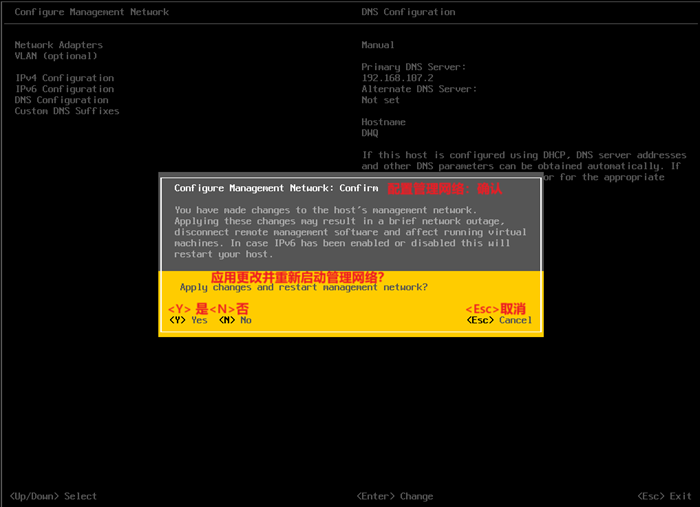This screenshot has height=507, width=700.
Task: Click the dialog title "Configure Management Network: Confirm"
Action: pyautogui.click(x=276, y=188)
